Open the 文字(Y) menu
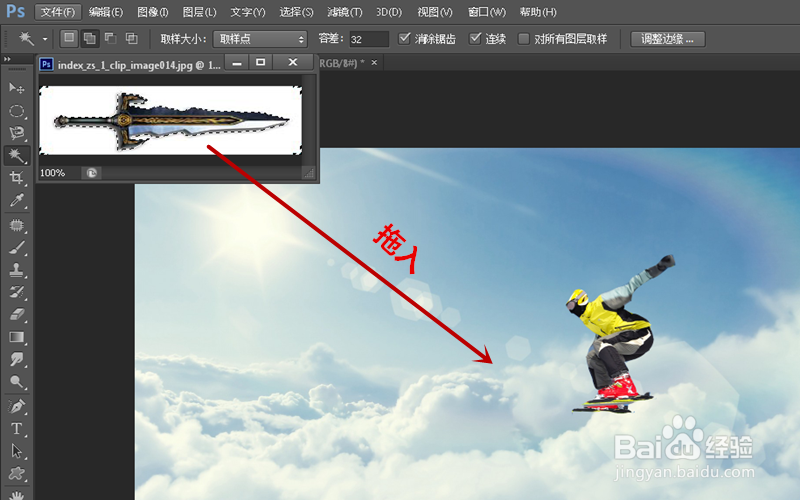Screen dimensions: 800x500 click(x=247, y=12)
